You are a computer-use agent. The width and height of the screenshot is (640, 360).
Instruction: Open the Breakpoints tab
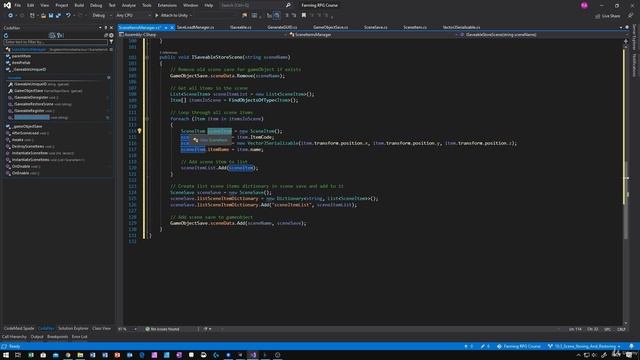click(58, 337)
